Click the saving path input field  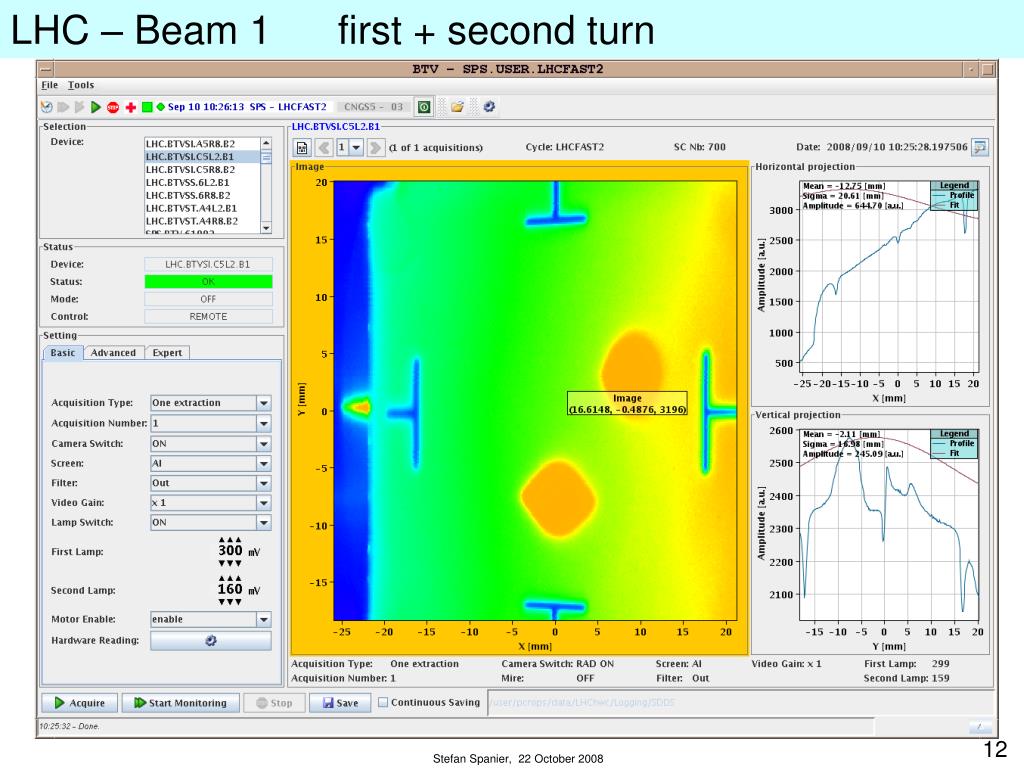pos(741,703)
